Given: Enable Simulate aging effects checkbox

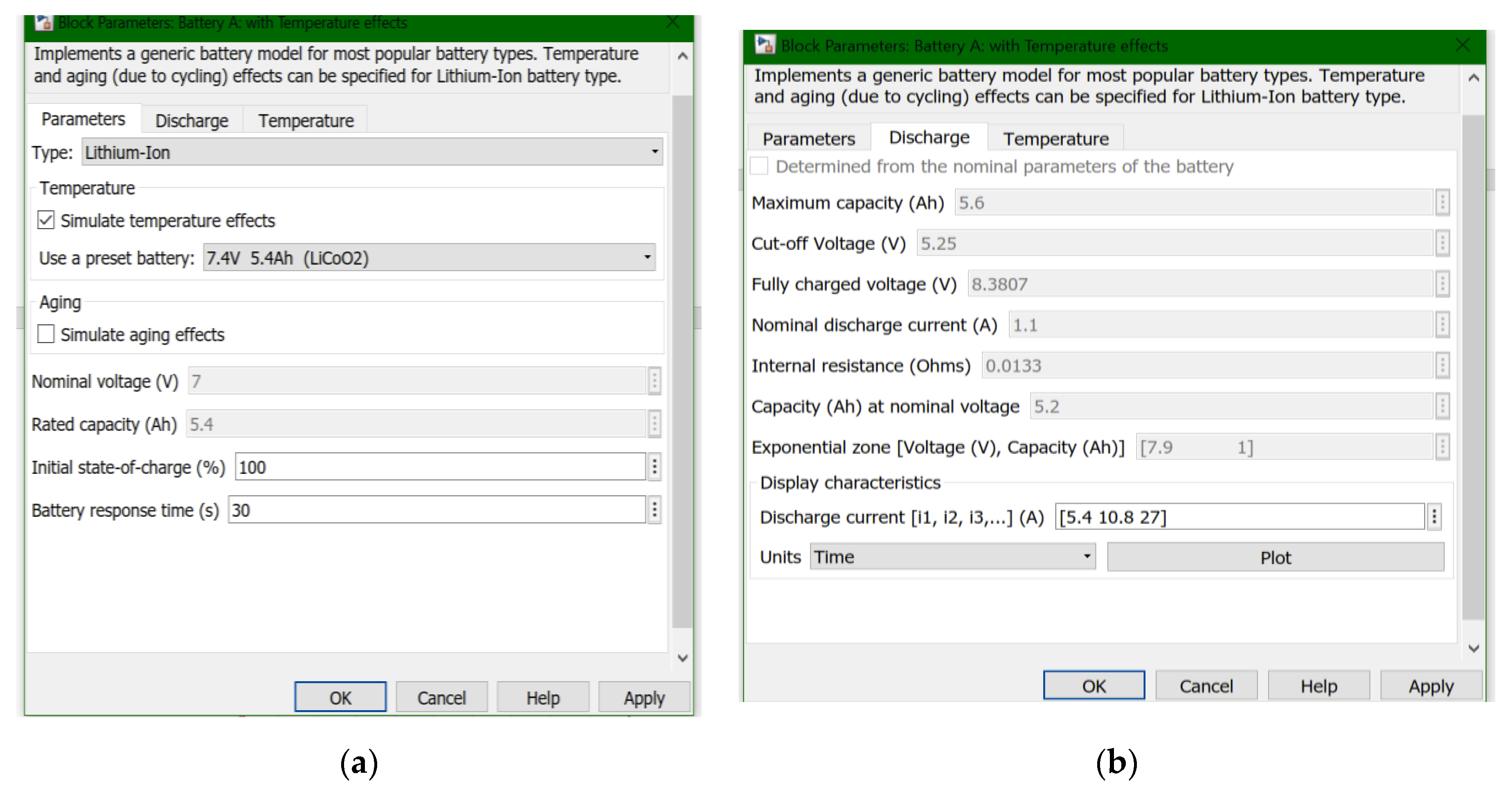Looking at the screenshot, I should [x=46, y=334].
